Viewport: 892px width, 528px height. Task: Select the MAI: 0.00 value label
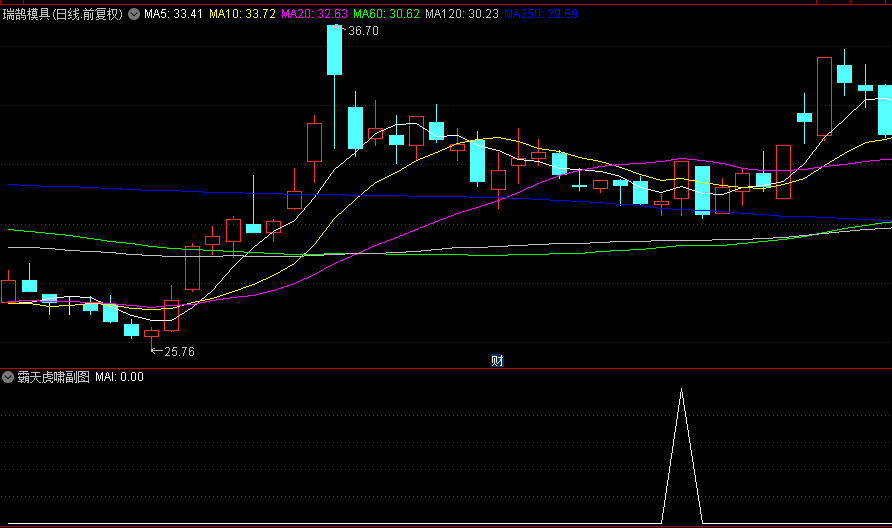coord(119,377)
